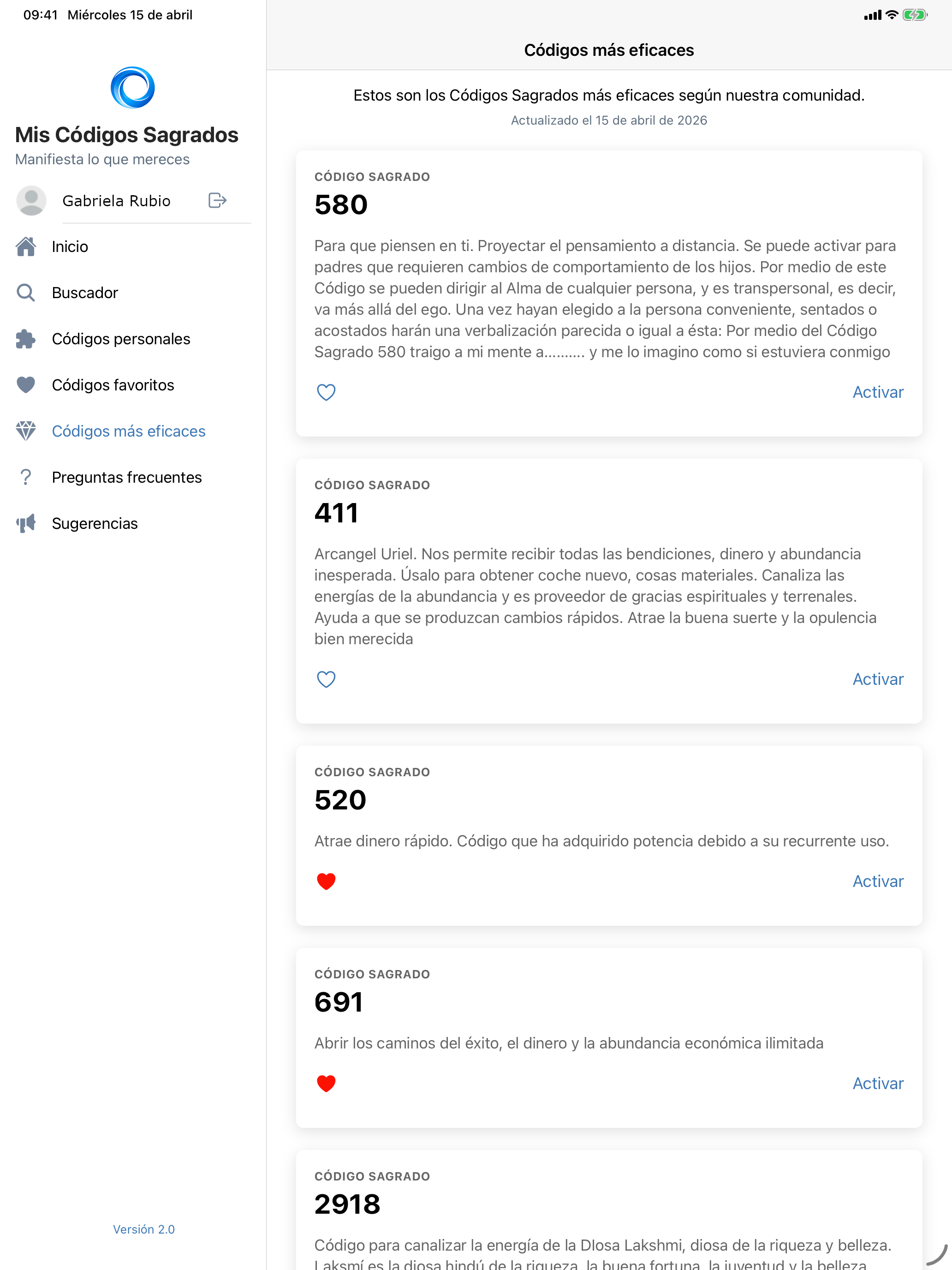Favorite code 580 with heart outline
The width and height of the screenshot is (952, 1270).
[326, 392]
